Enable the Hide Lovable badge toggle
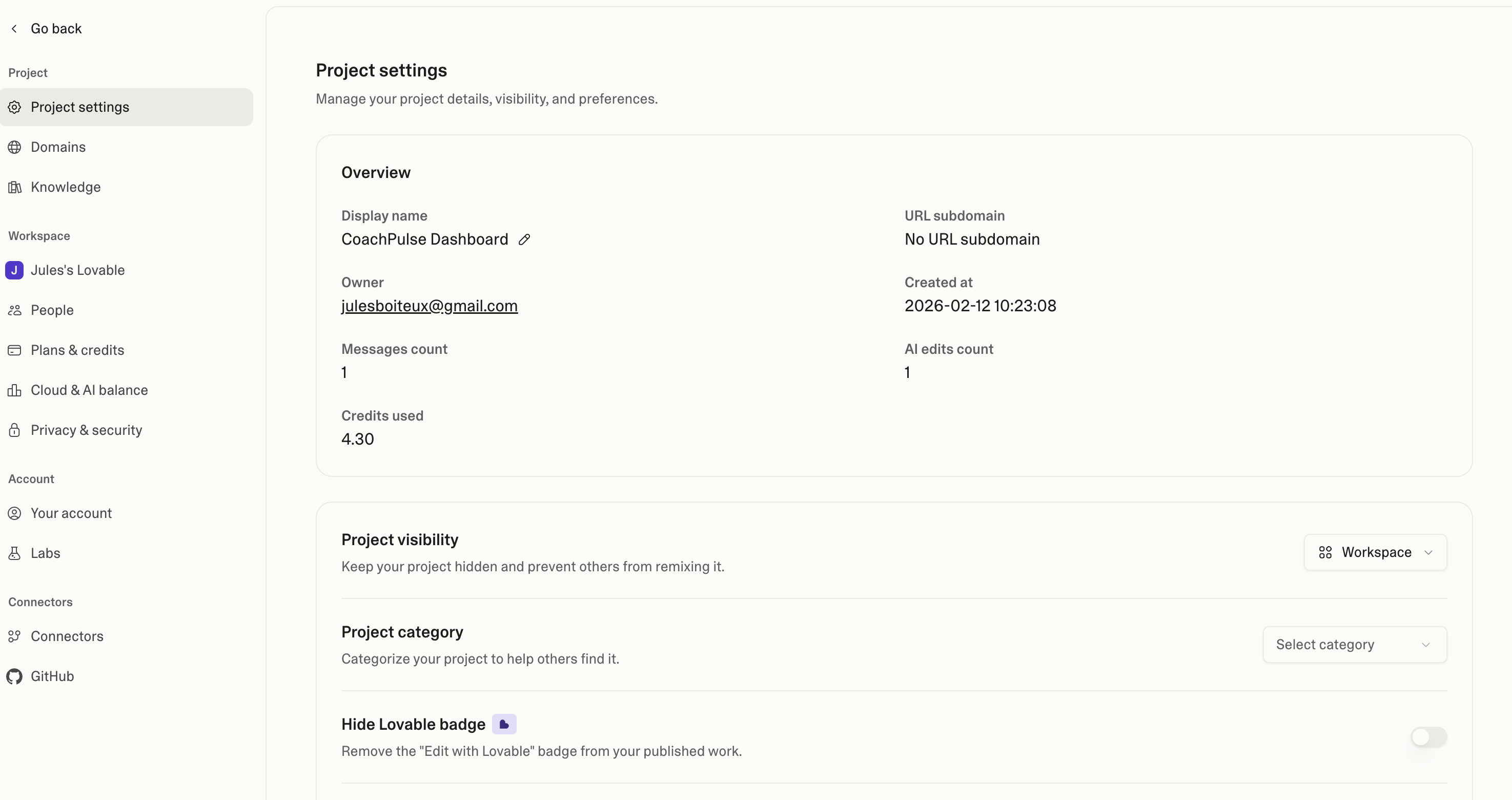Viewport: 1512px width, 800px height. pos(1428,737)
